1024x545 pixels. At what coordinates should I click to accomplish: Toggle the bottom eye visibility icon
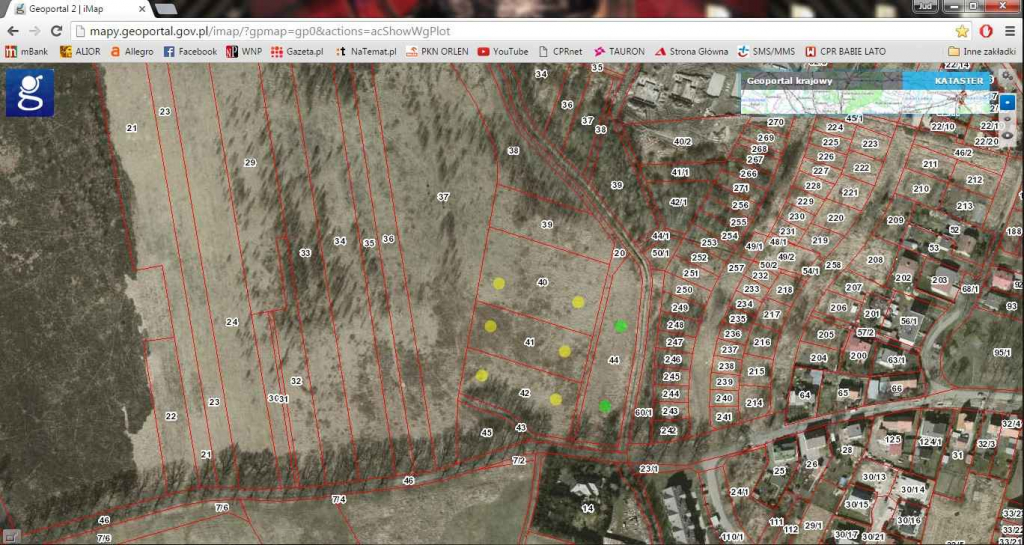(1007, 135)
